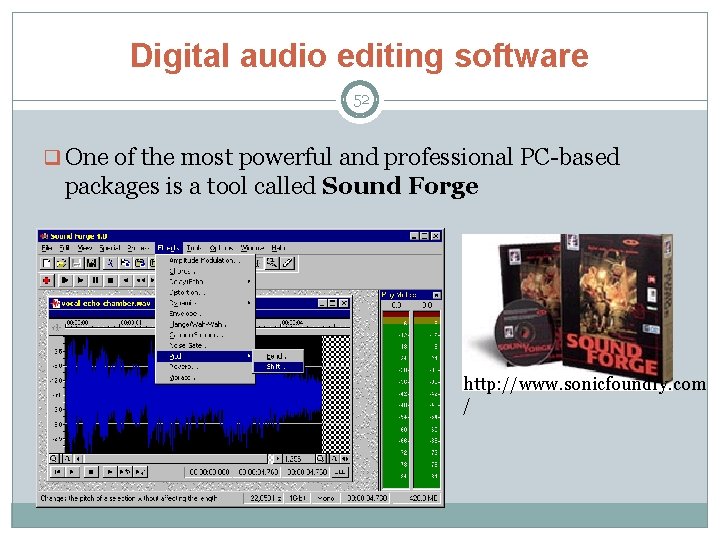Open the Process menu
This screenshot has height=540, width=720.
click(139, 248)
